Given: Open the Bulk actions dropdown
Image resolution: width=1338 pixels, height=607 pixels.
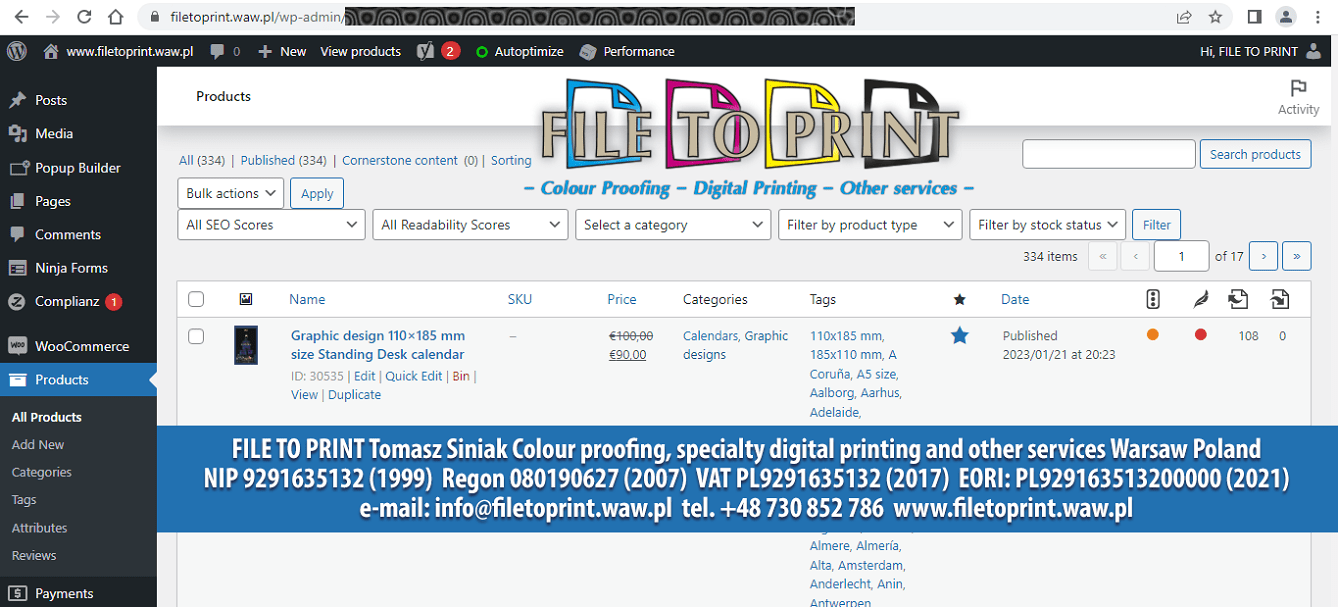Looking at the screenshot, I should (x=231, y=193).
